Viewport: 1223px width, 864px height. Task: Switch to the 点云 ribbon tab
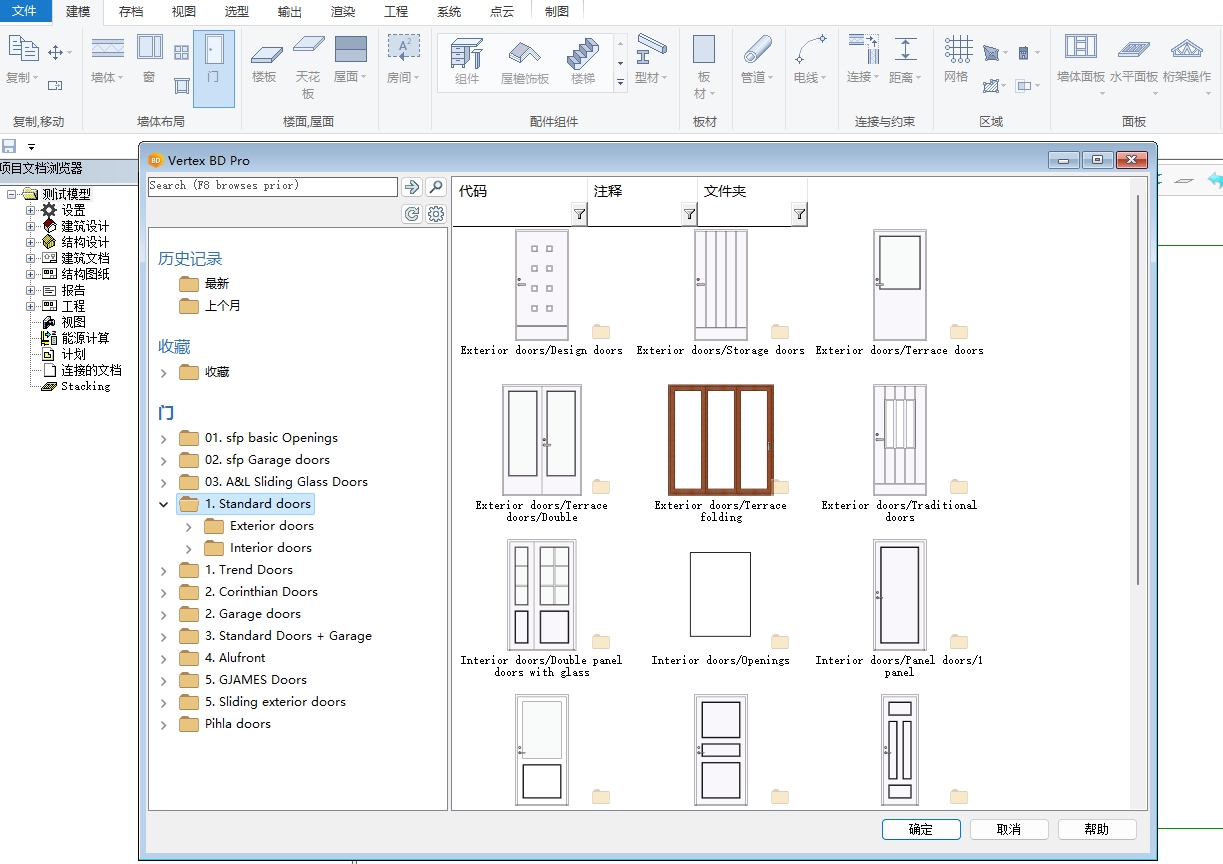coord(502,12)
